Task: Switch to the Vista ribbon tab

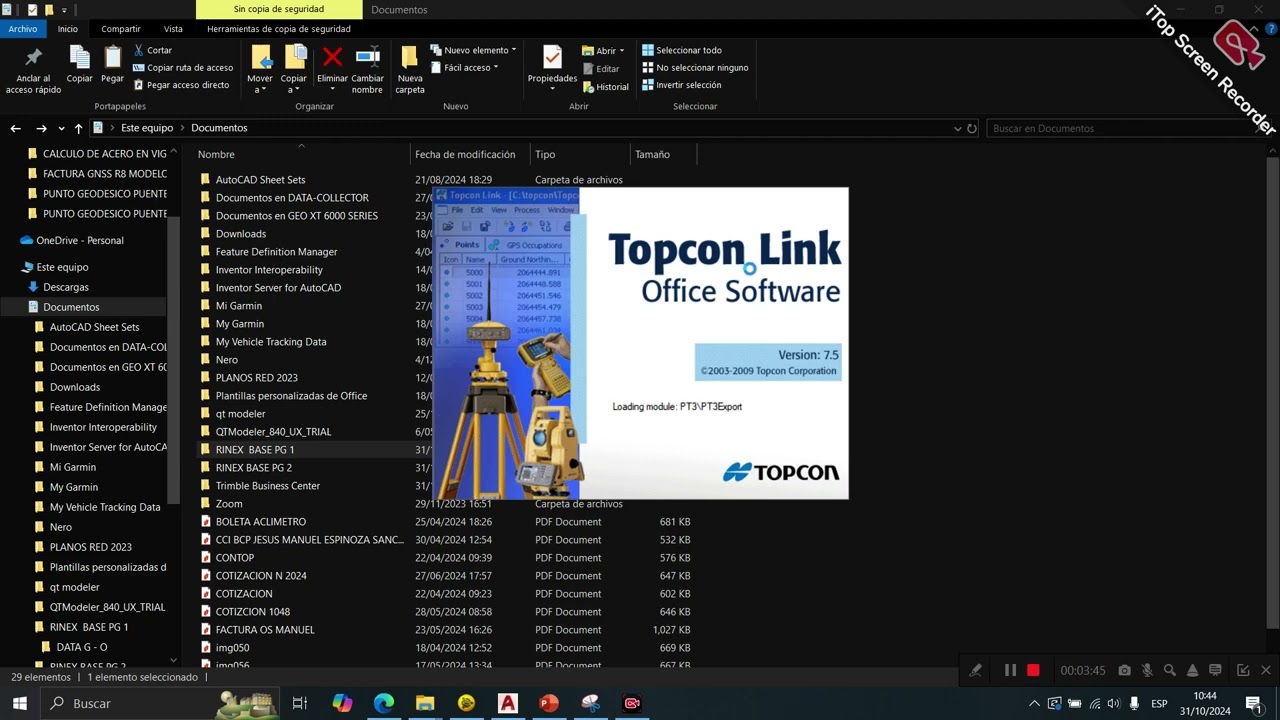Action: [x=173, y=29]
